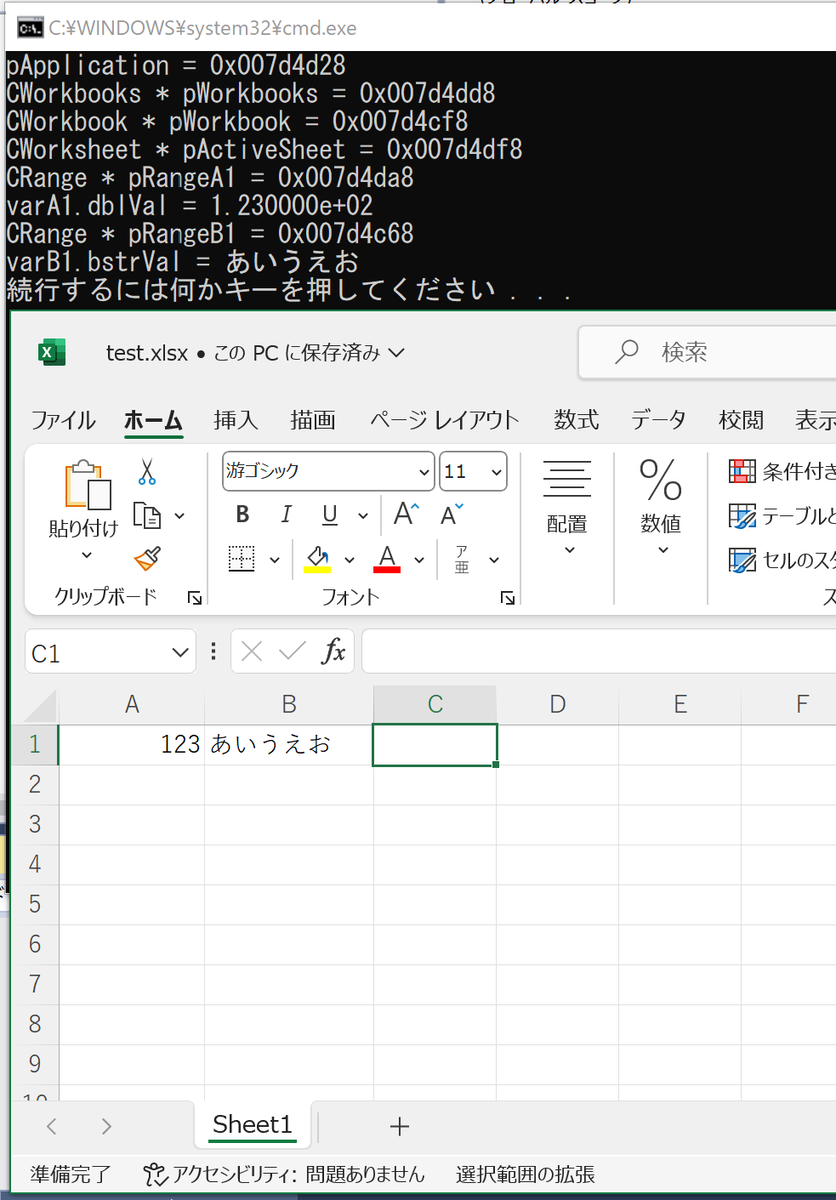Select row 5 header
This screenshot has height=1200, width=836.
click(35, 904)
